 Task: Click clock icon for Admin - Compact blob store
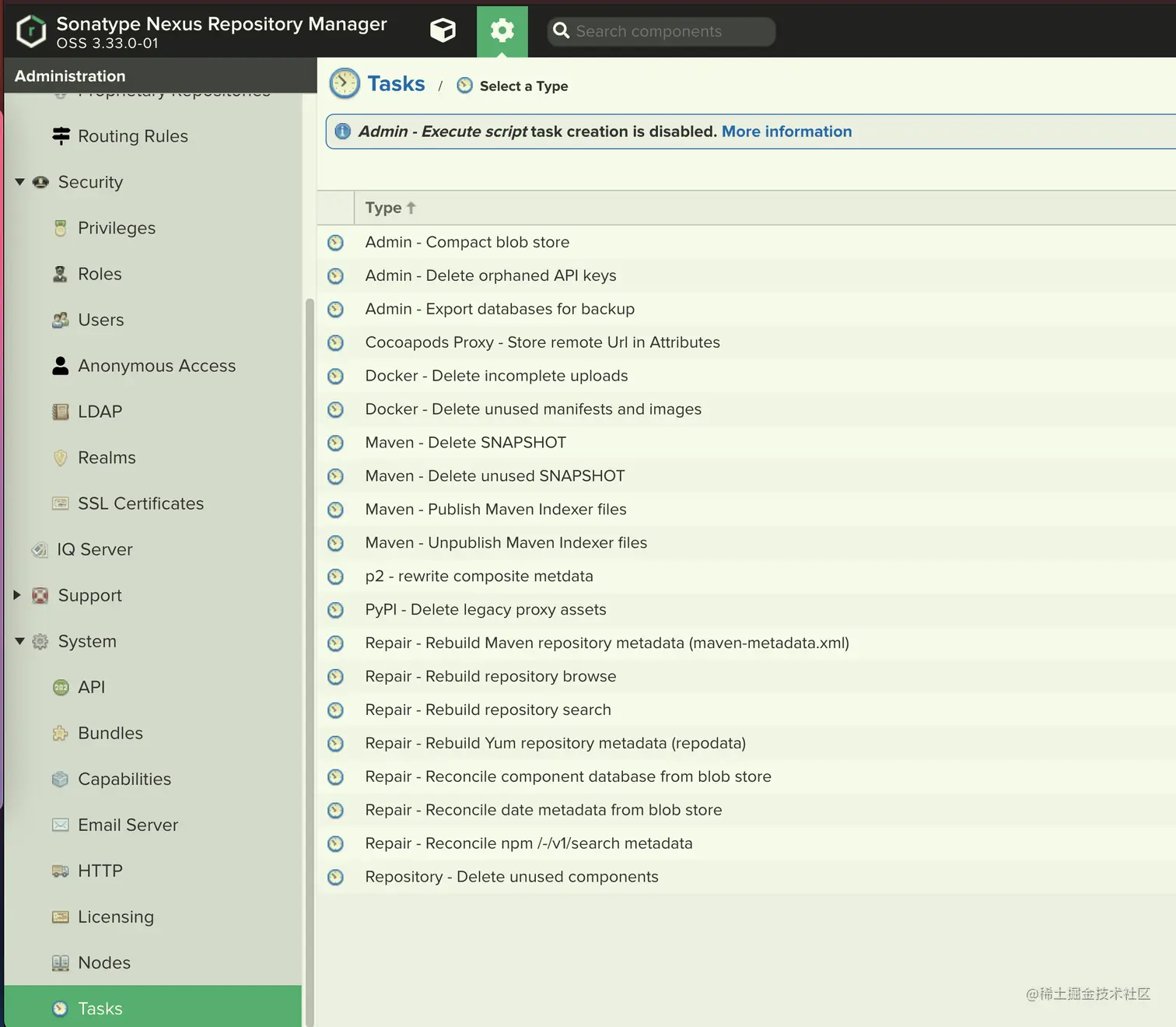(x=335, y=243)
